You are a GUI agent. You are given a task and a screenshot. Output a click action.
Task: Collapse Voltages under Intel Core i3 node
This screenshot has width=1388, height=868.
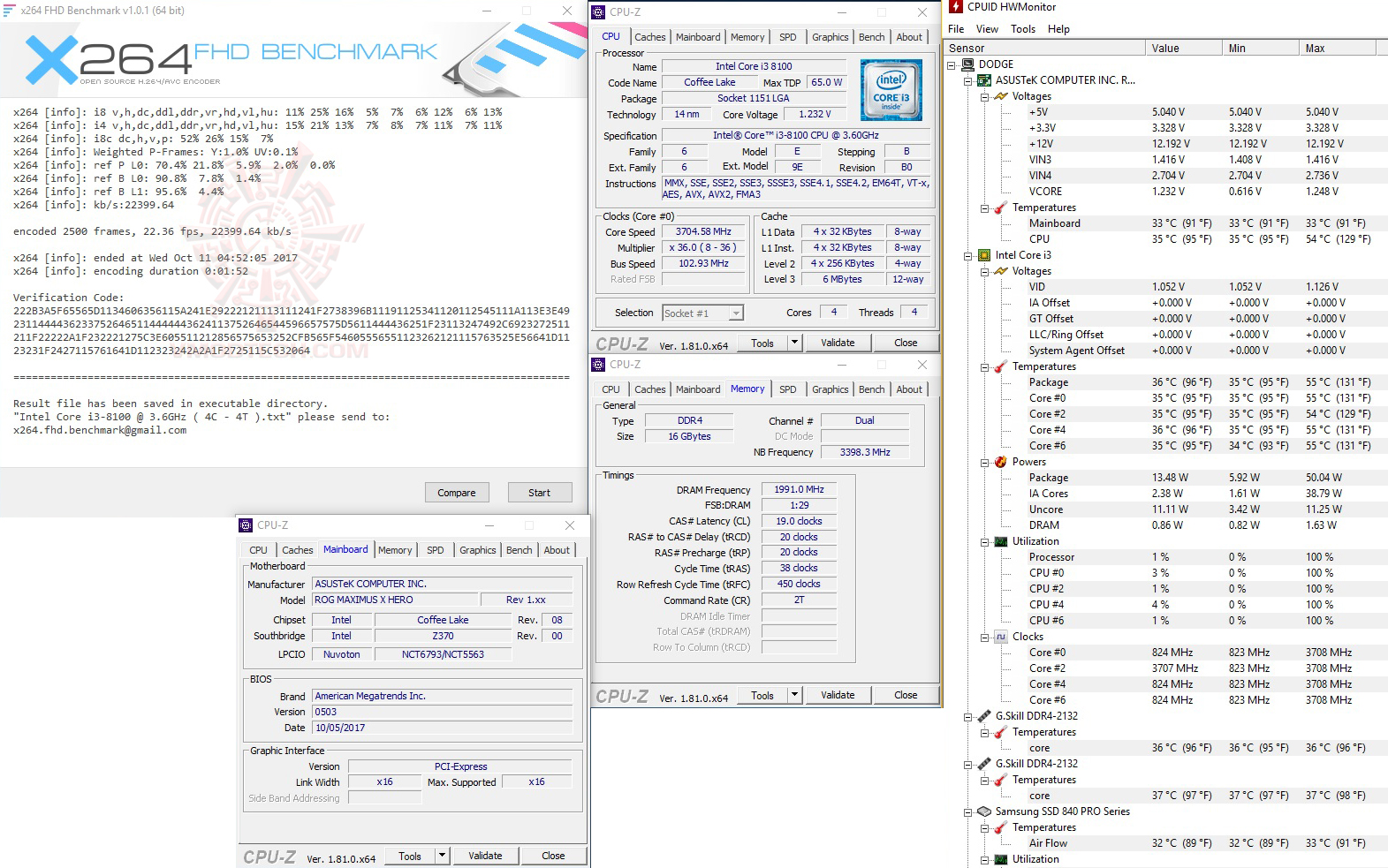click(985, 271)
